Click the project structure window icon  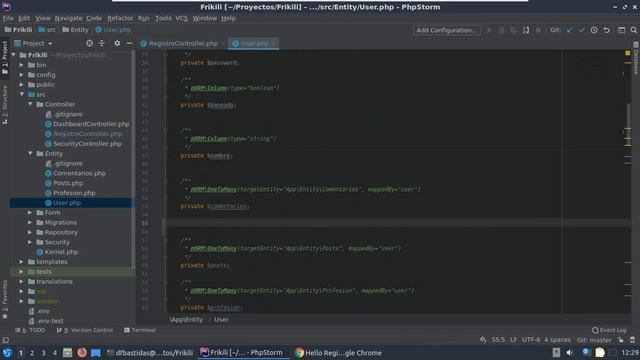pos(621,30)
